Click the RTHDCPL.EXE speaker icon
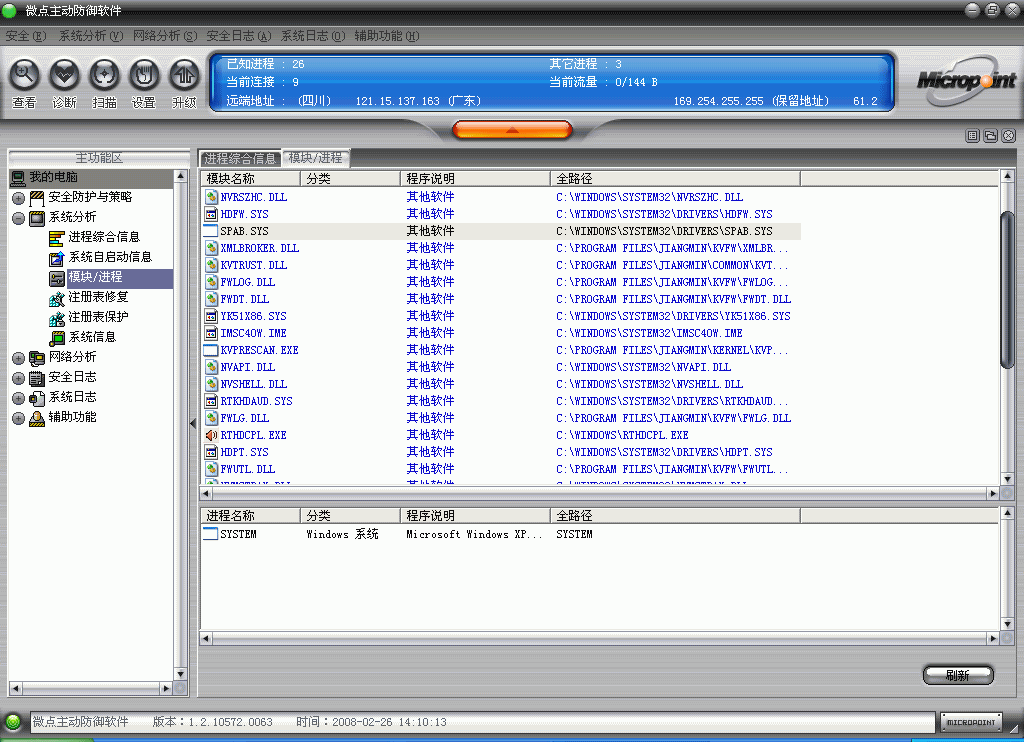The image size is (1024, 742). pyautogui.click(x=211, y=434)
